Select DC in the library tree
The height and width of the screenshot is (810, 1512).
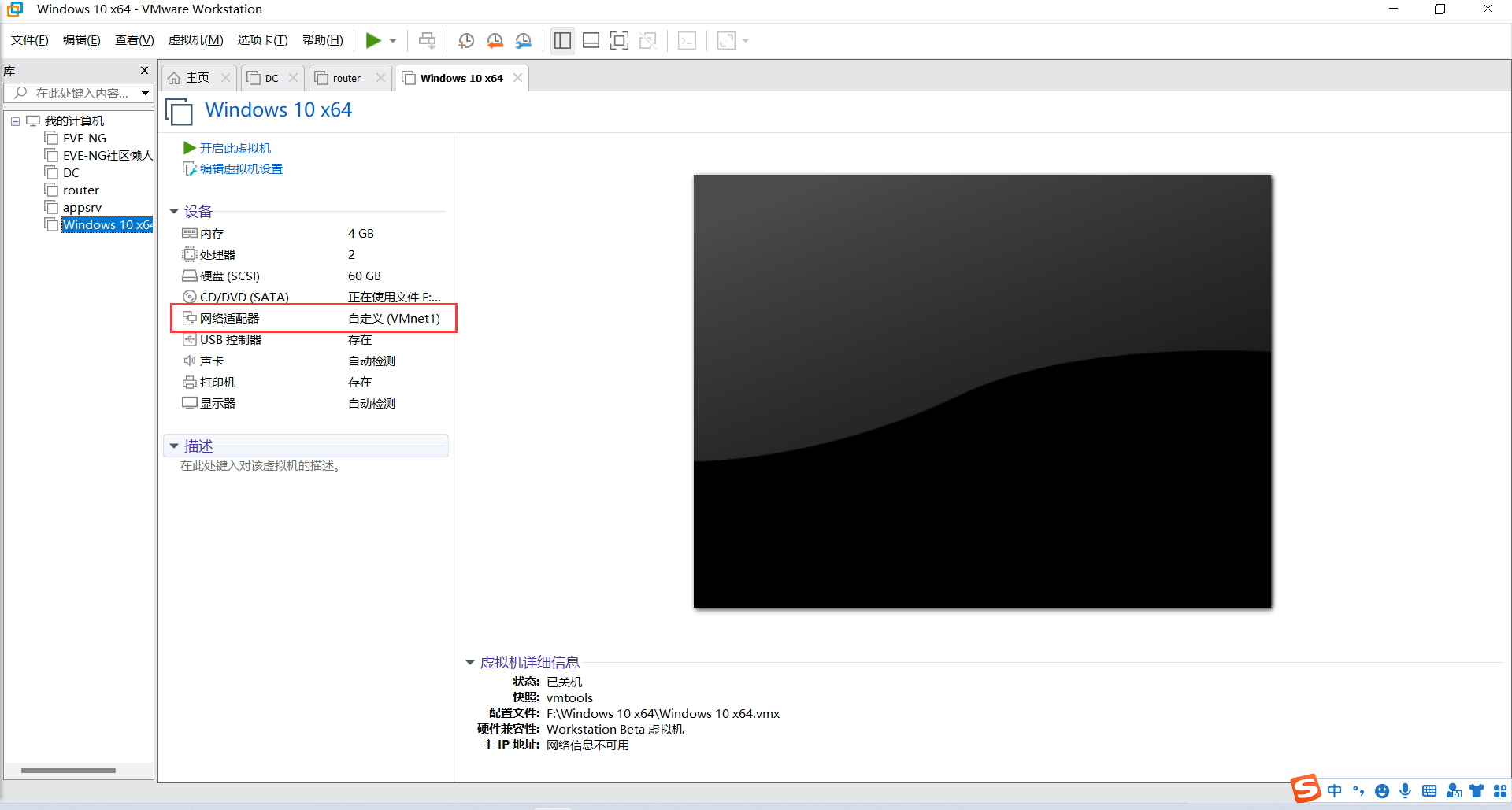point(71,173)
